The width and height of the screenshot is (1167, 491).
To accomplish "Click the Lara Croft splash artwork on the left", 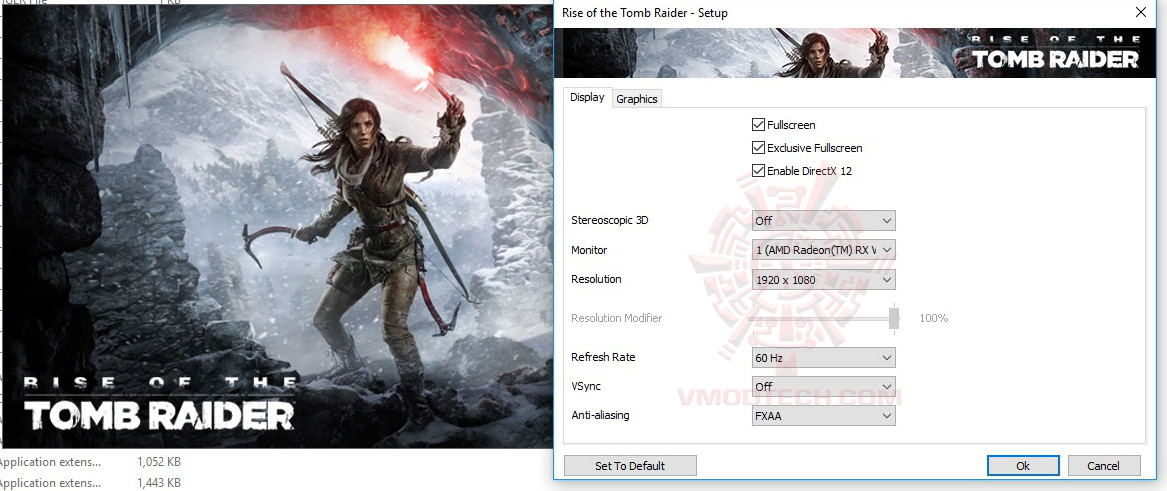I will click(278, 227).
